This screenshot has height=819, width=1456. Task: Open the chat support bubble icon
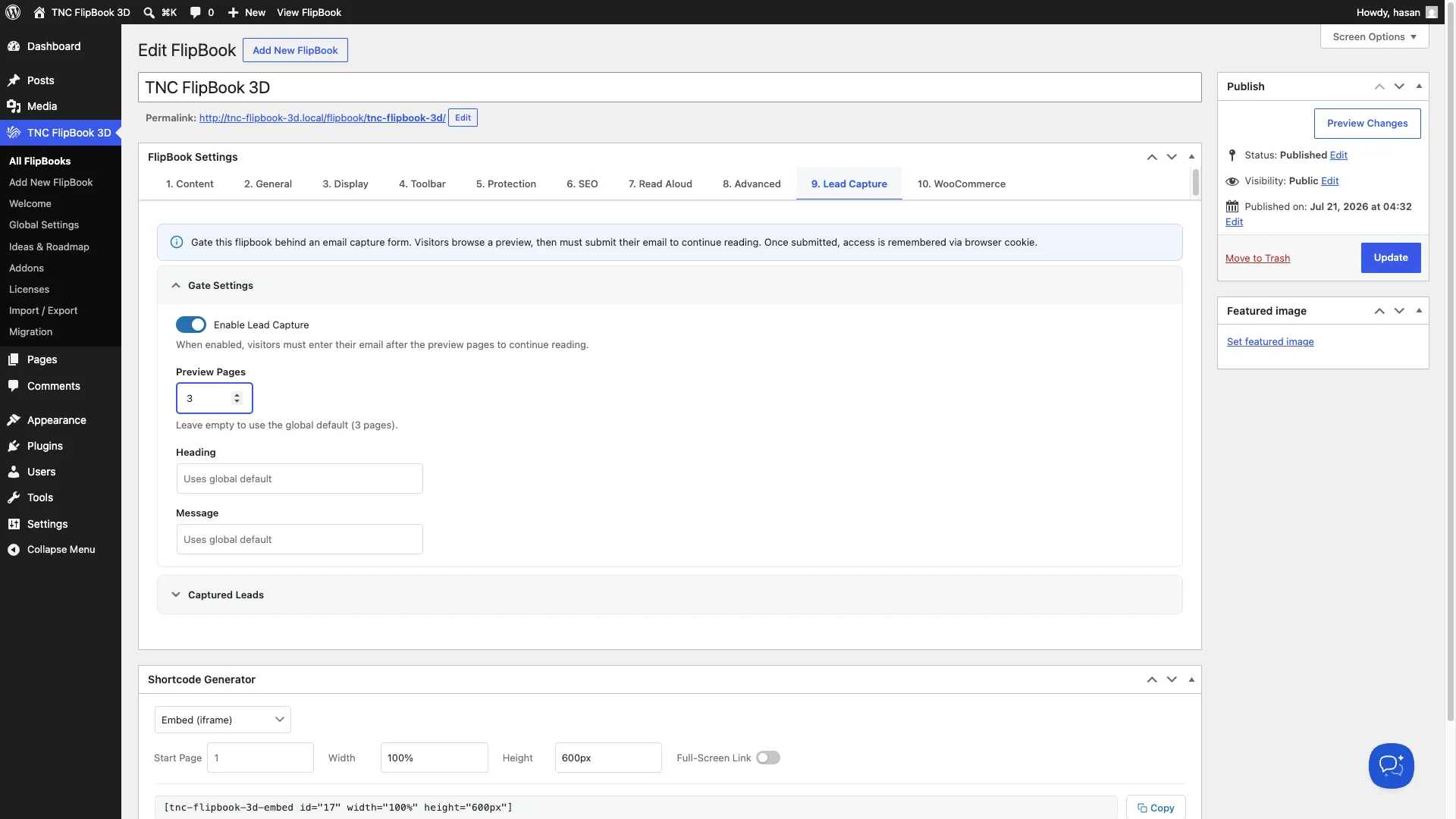point(1391,766)
